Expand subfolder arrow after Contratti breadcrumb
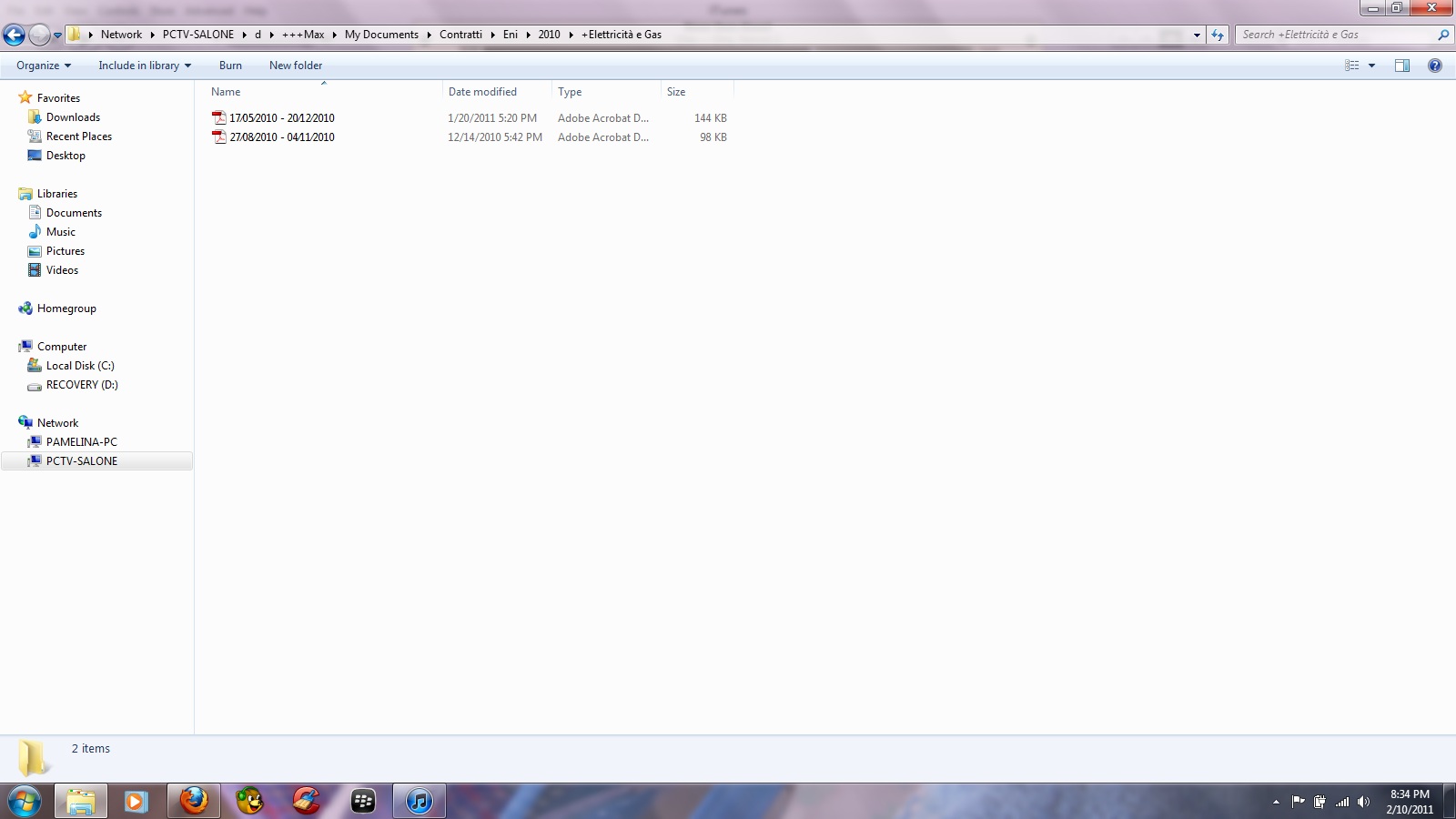 pyautogui.click(x=492, y=35)
